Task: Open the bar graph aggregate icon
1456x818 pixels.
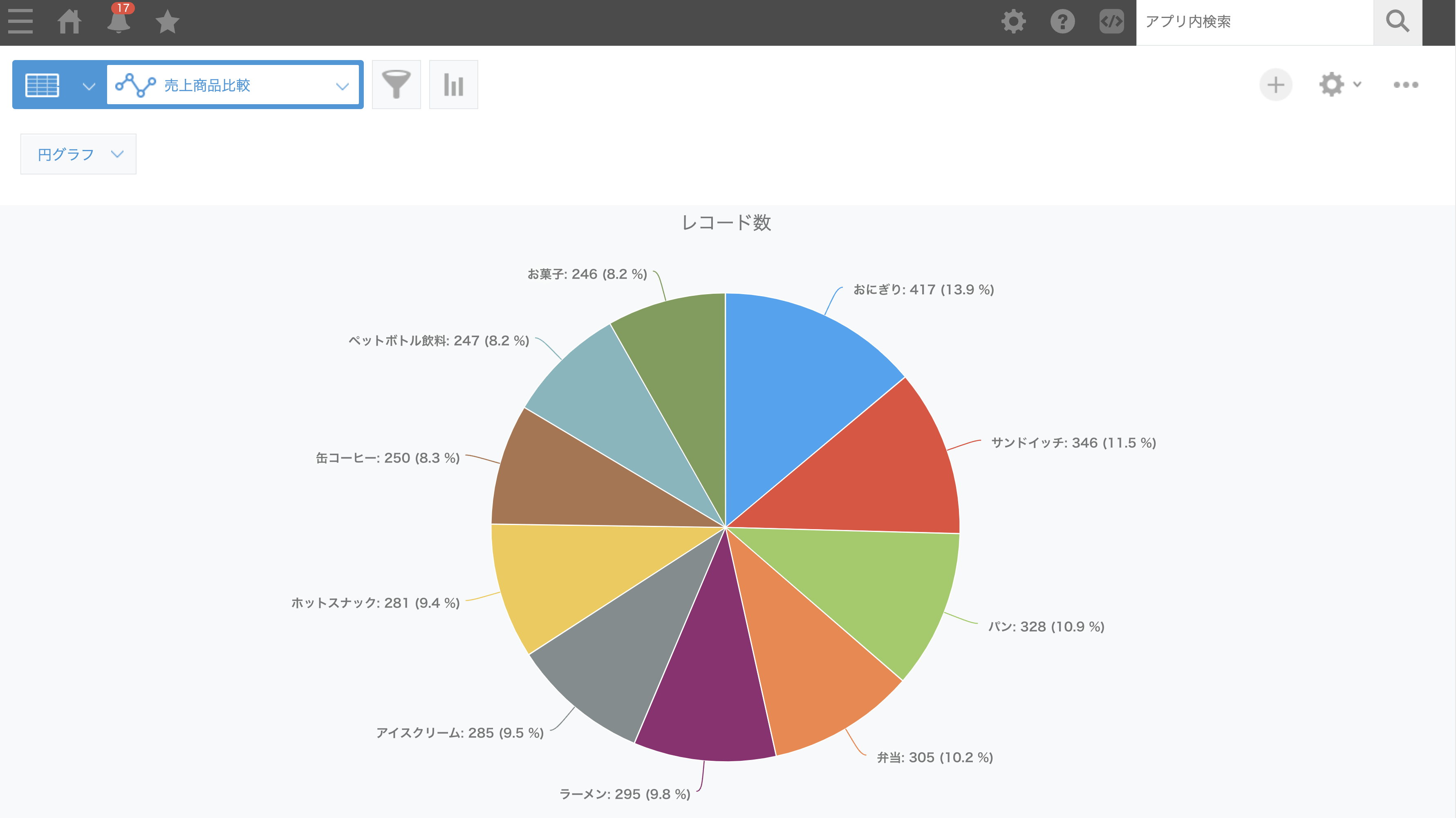Action: coord(453,85)
